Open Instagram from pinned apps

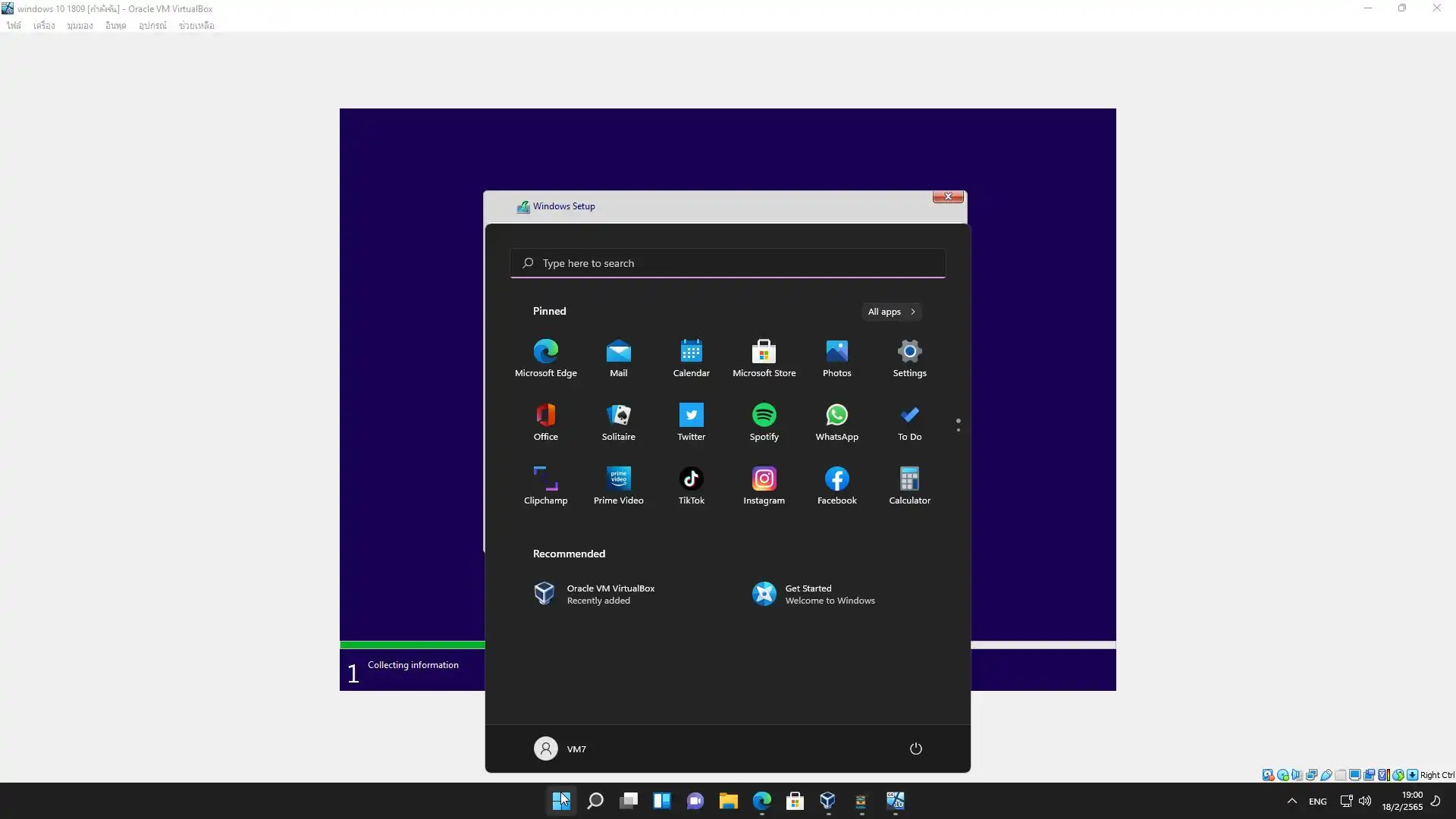764,485
